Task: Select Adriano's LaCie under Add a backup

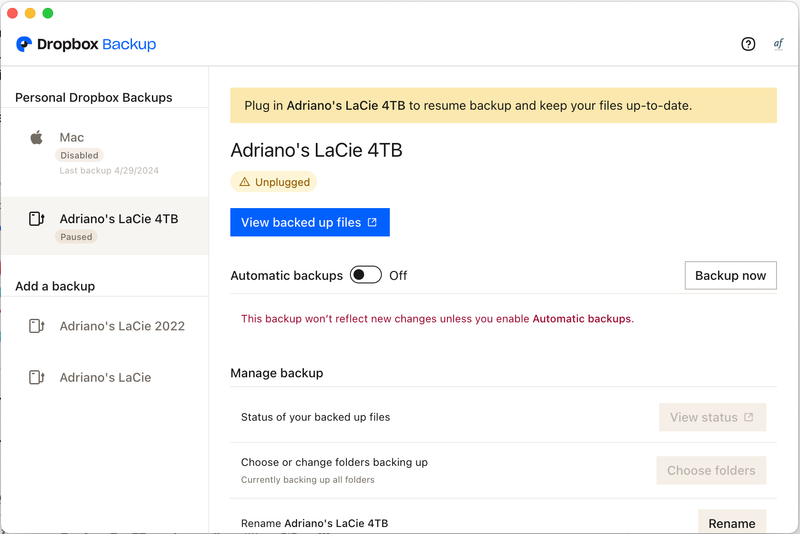Action: [105, 377]
